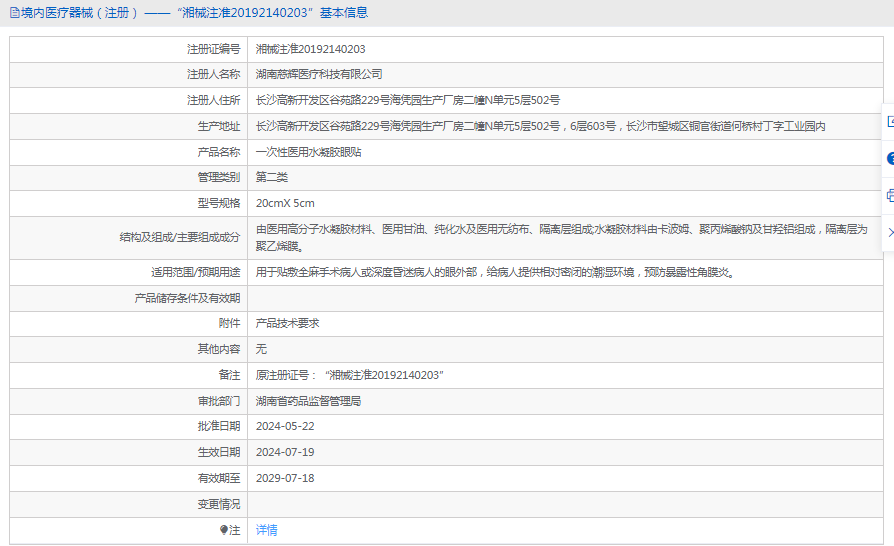Select the 审批部门 label cell

click(x=128, y=401)
